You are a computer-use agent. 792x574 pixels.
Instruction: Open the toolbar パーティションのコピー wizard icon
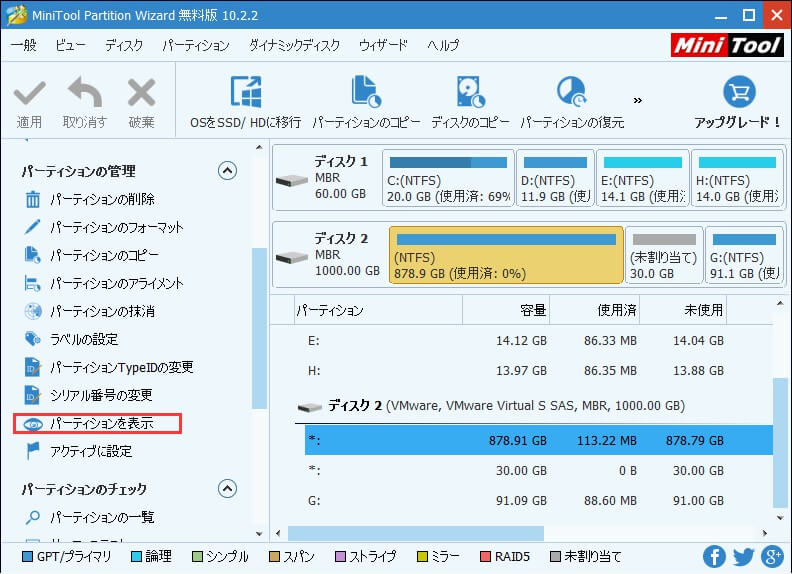(x=366, y=91)
